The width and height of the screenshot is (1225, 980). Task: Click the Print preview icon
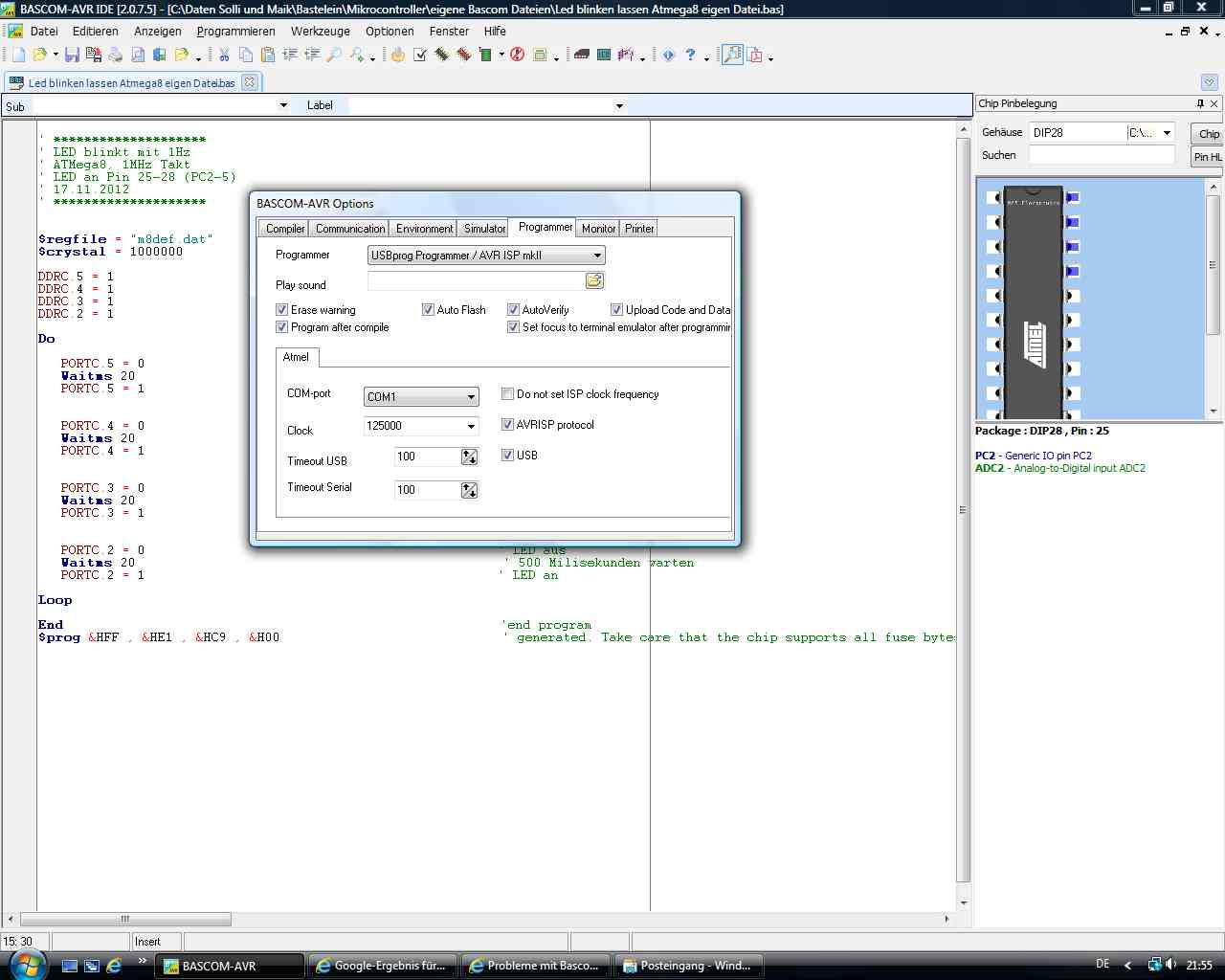coord(138,56)
